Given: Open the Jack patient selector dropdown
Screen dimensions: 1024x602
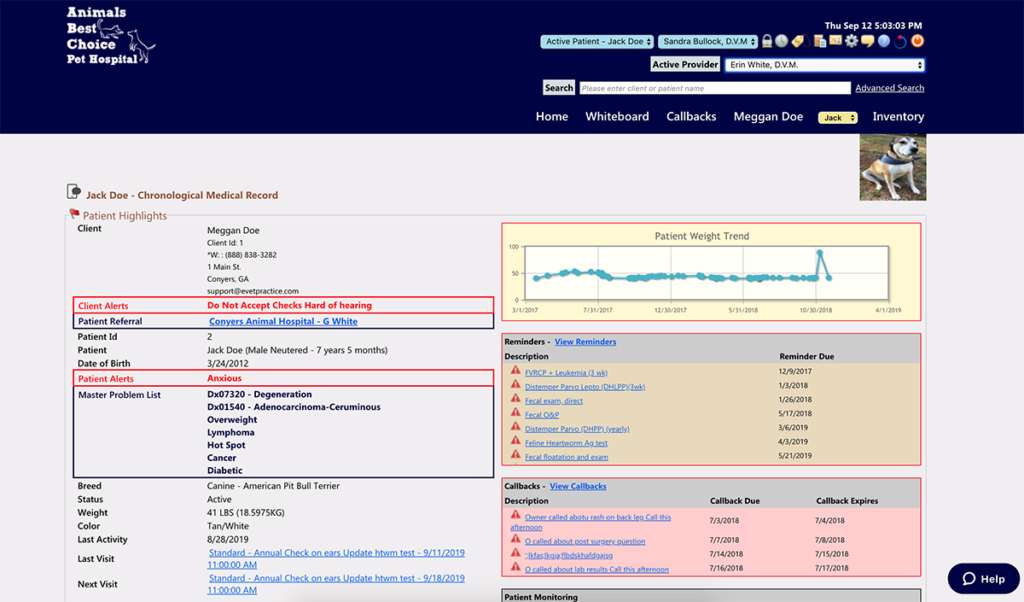Looking at the screenshot, I should click(x=837, y=118).
